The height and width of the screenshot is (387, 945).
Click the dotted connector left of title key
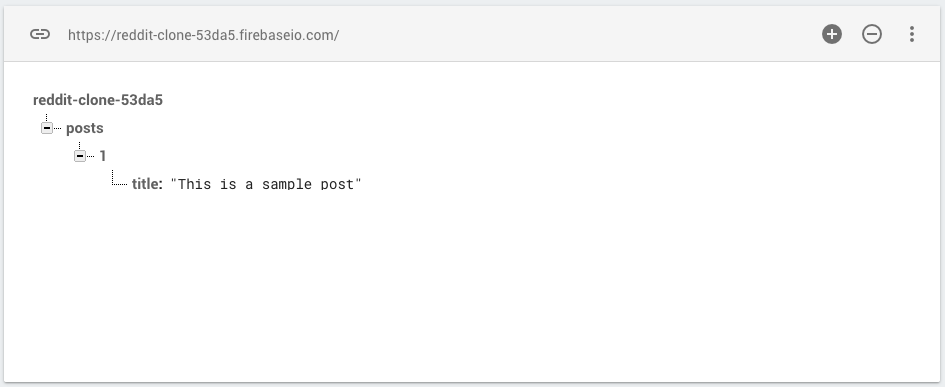119,178
